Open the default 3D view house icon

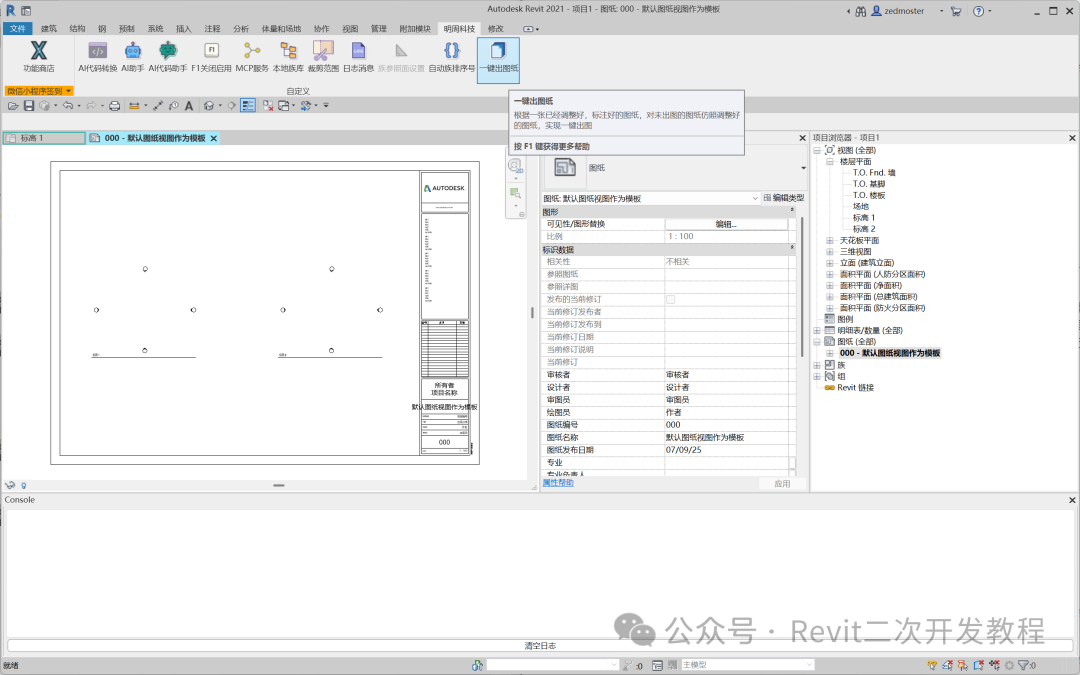(209, 105)
